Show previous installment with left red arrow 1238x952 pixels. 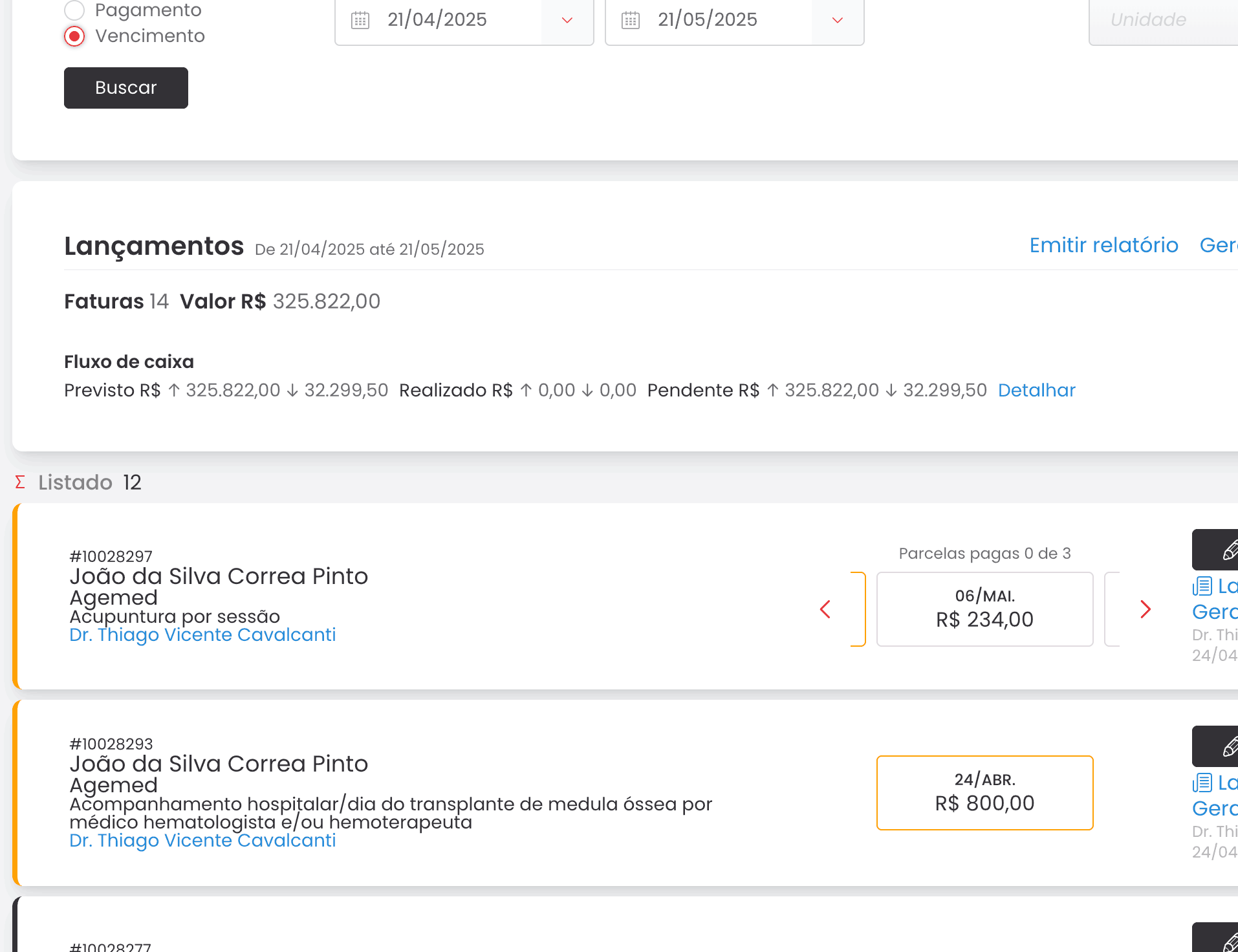(x=825, y=609)
